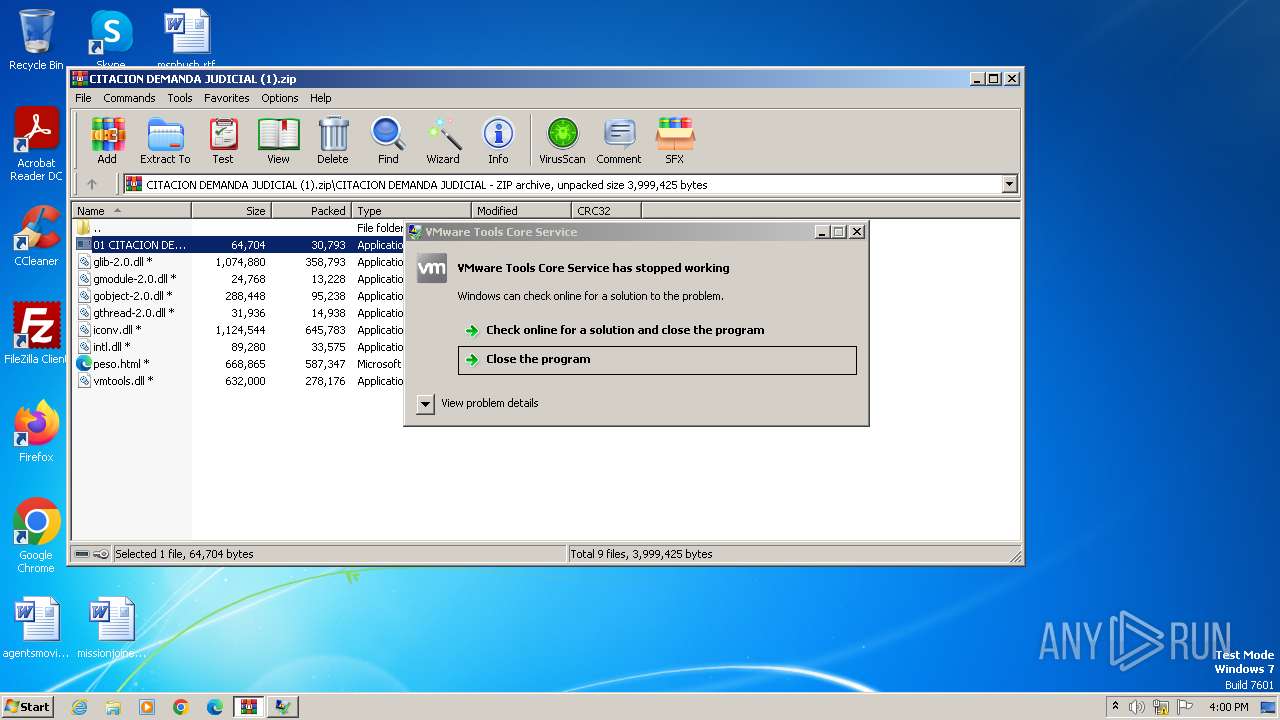Expand the archive path dropdown

(x=1009, y=184)
